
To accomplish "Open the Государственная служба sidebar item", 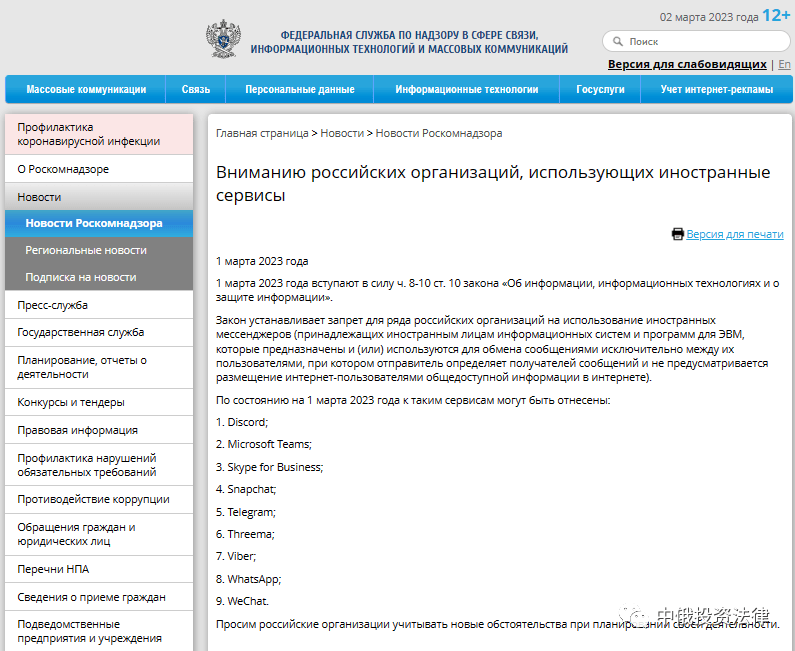I will click(x=99, y=332).
